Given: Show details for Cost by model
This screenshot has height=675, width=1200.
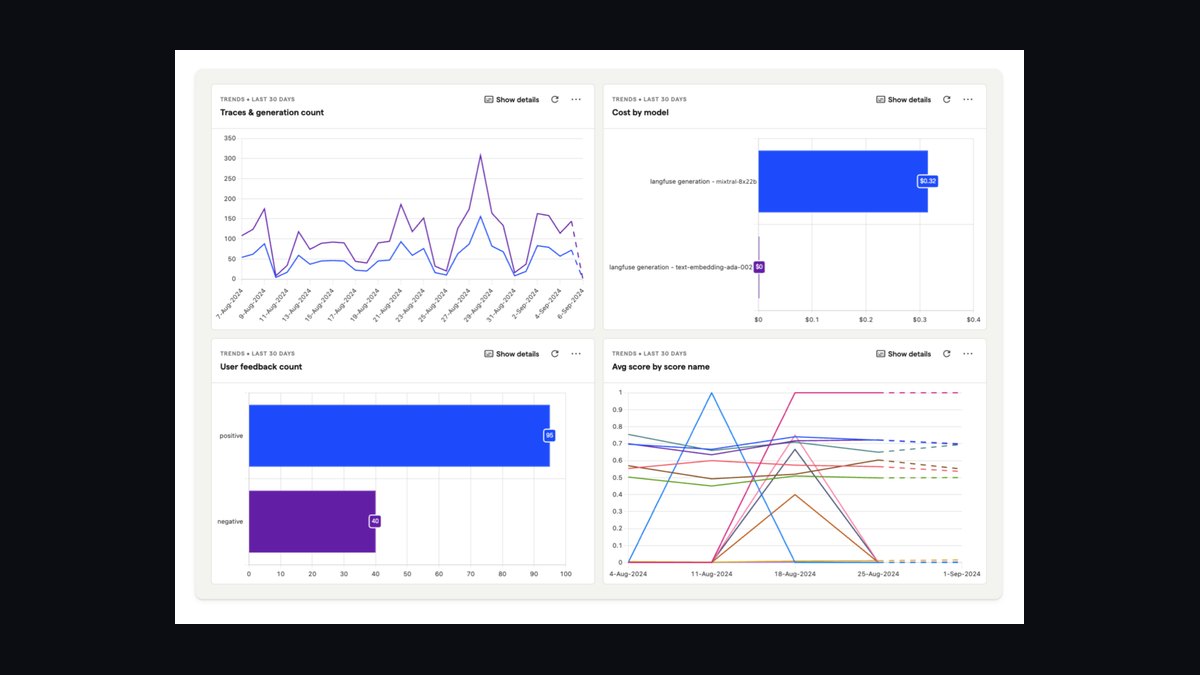Looking at the screenshot, I should tap(903, 100).
